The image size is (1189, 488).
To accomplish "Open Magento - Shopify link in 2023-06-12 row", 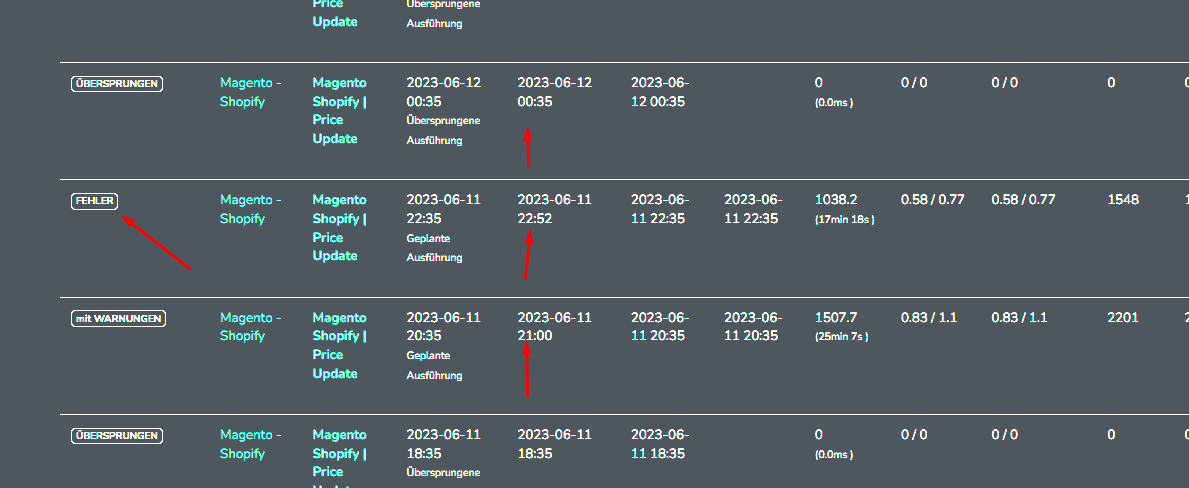I will pos(251,92).
